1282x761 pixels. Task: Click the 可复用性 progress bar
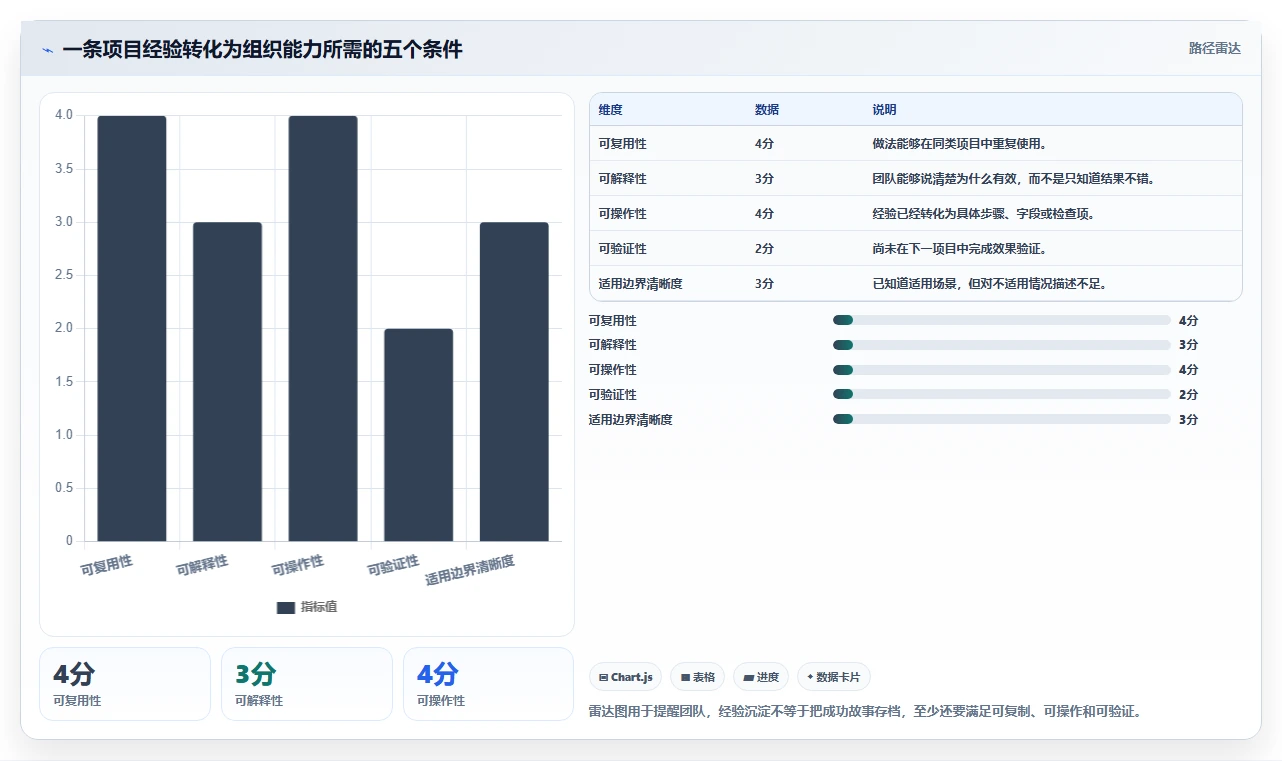1001,320
